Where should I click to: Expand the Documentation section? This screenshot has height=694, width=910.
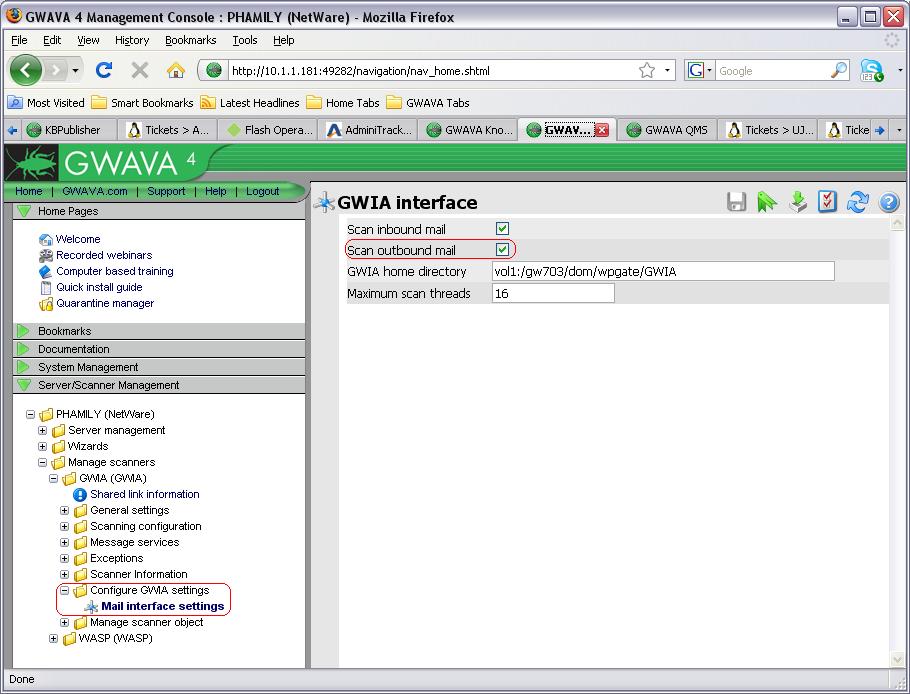tap(24, 349)
